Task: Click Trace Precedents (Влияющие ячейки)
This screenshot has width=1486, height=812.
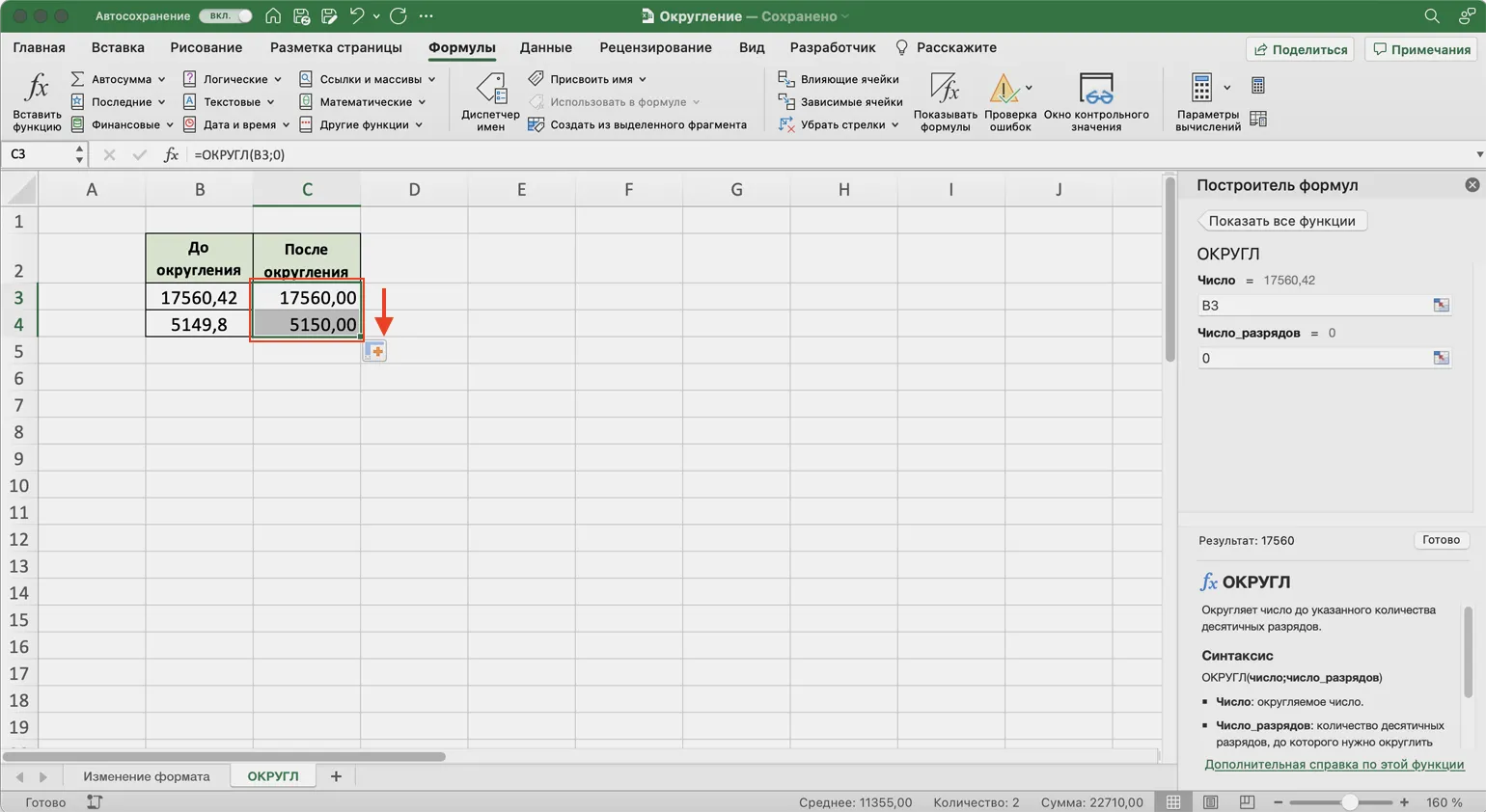Action: click(839, 79)
